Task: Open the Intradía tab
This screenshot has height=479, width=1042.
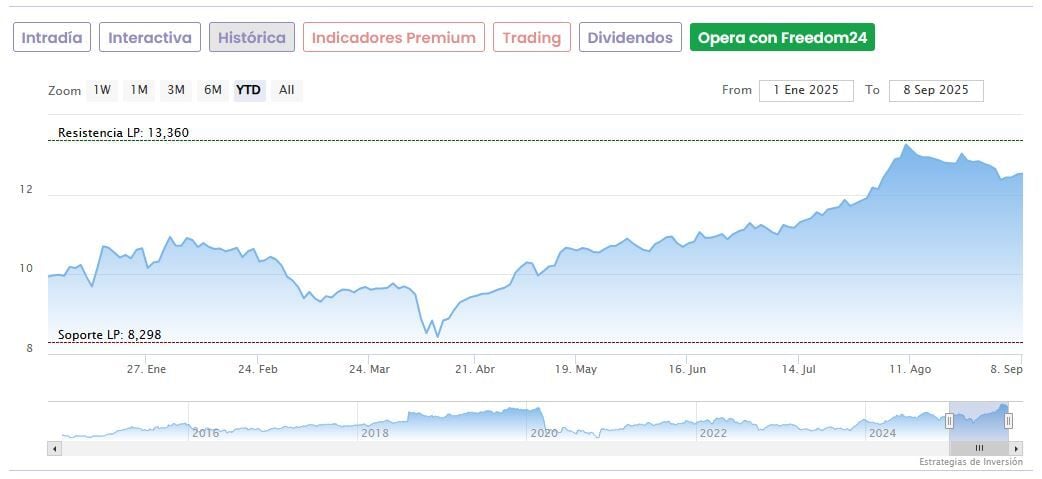Action: coord(52,38)
